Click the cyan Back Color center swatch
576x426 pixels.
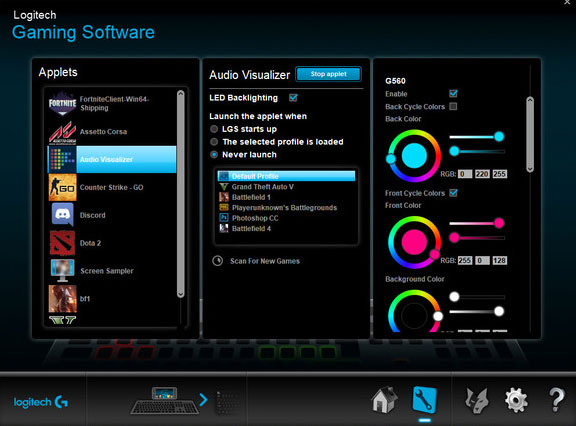click(414, 156)
